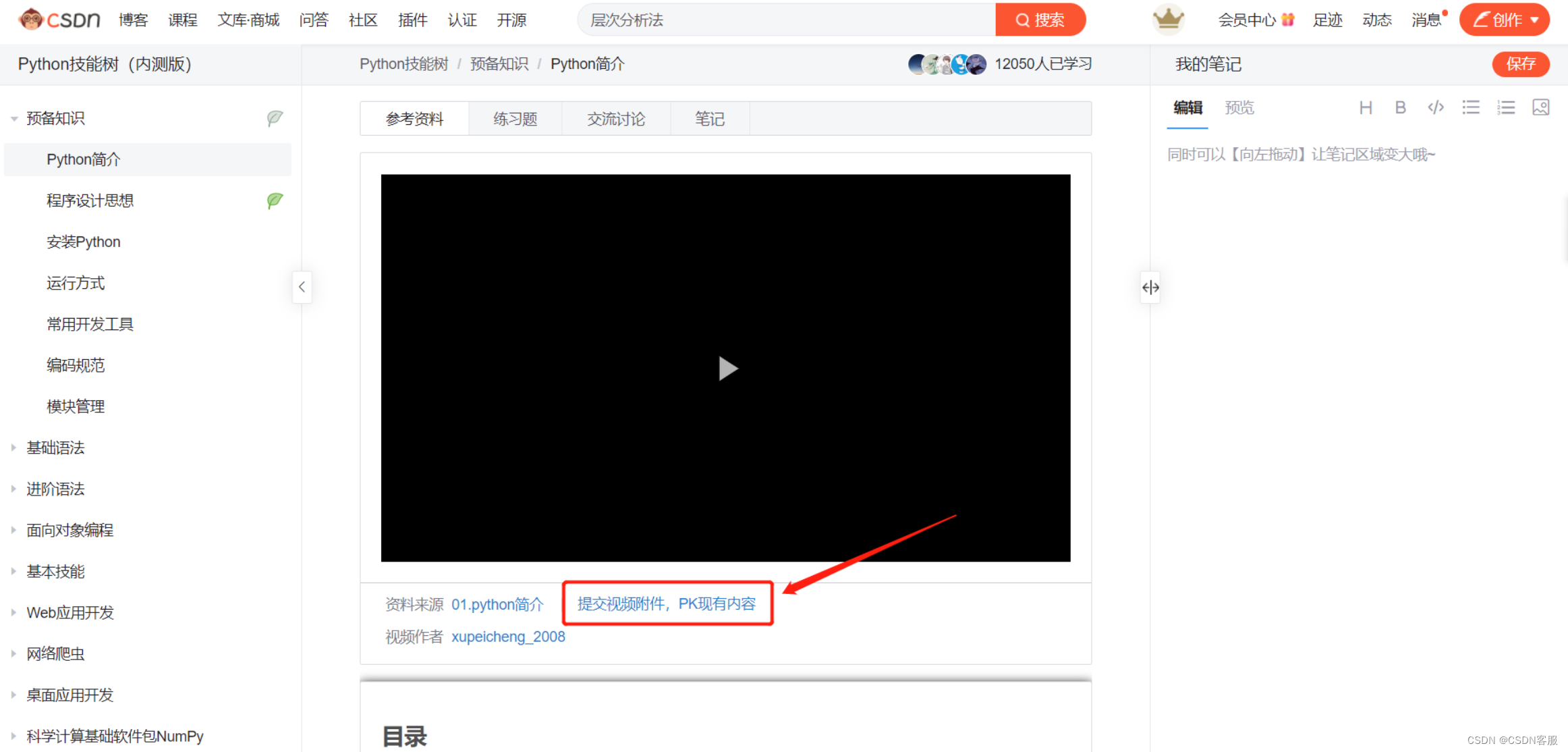The image size is (1568, 752).
Task: Switch to the 练习题 tab
Action: point(515,119)
